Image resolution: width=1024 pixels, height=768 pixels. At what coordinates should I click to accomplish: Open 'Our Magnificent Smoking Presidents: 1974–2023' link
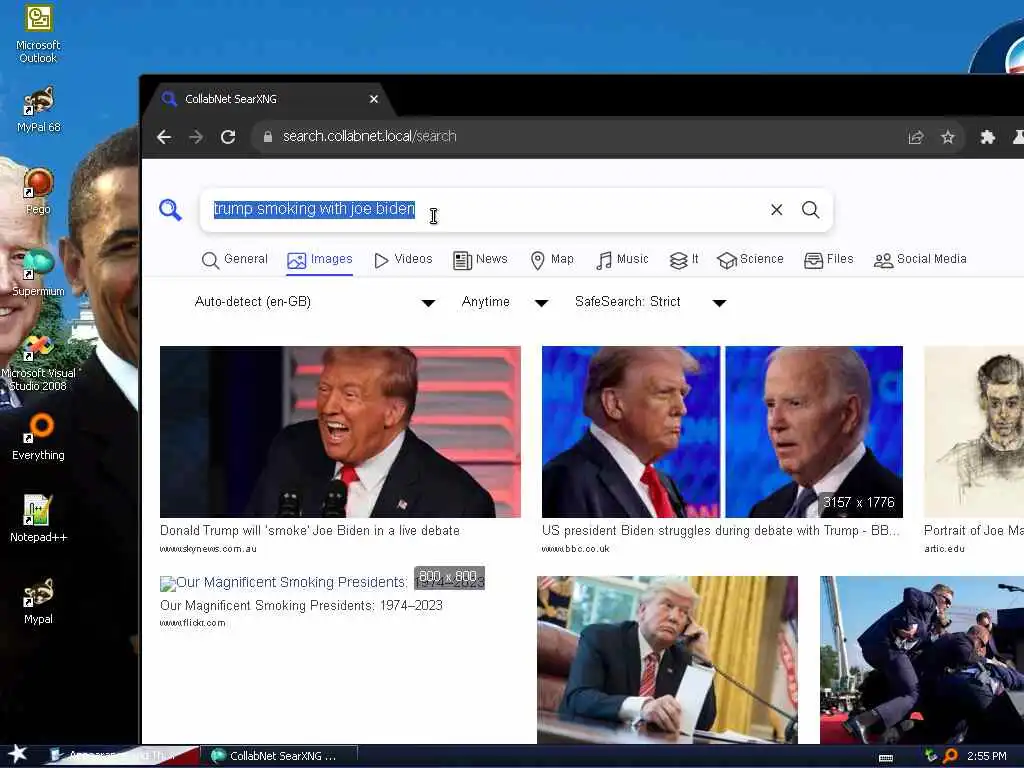coord(301,605)
